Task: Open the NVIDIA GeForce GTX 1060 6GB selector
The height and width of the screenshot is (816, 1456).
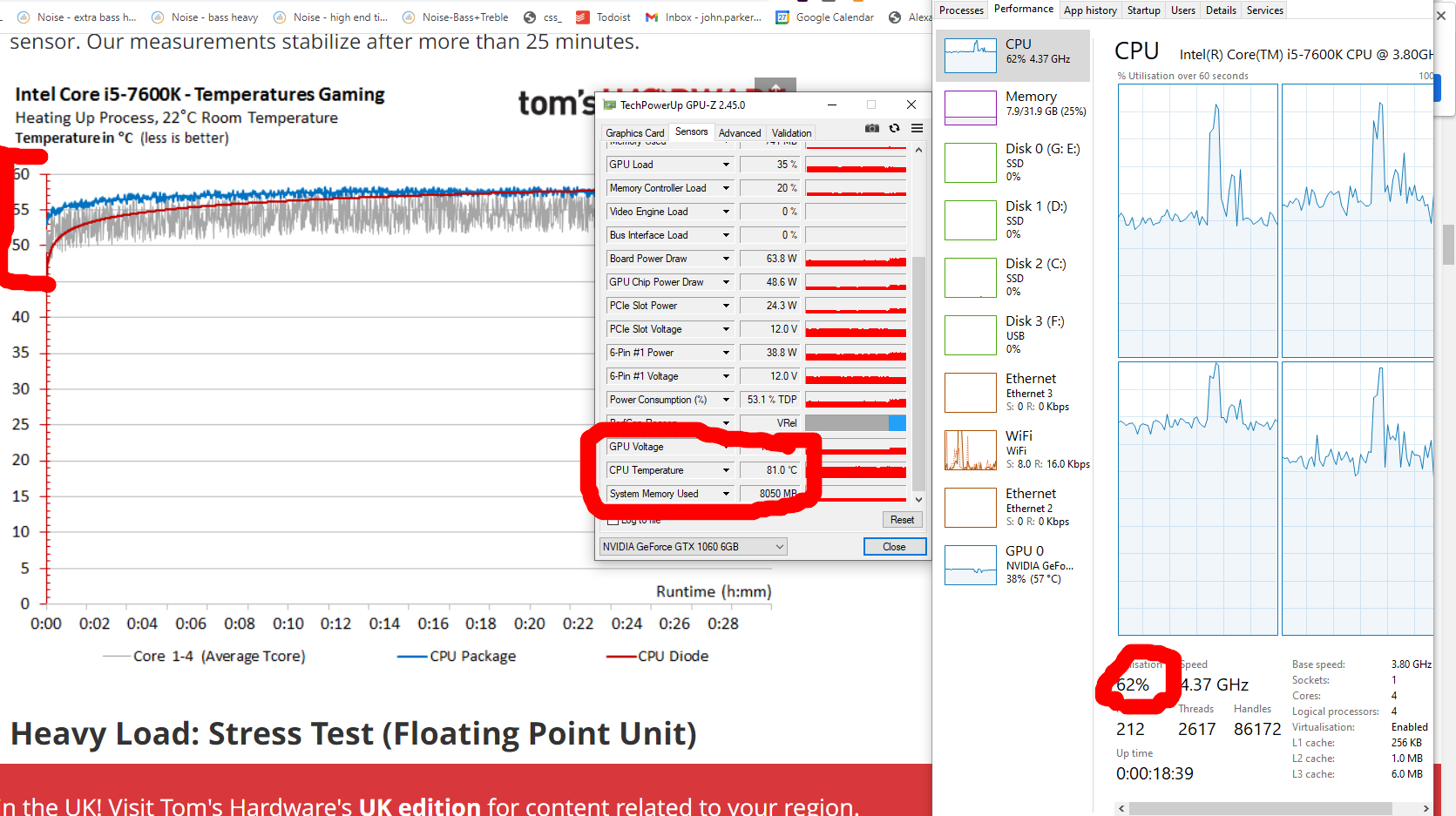Action: tap(693, 547)
